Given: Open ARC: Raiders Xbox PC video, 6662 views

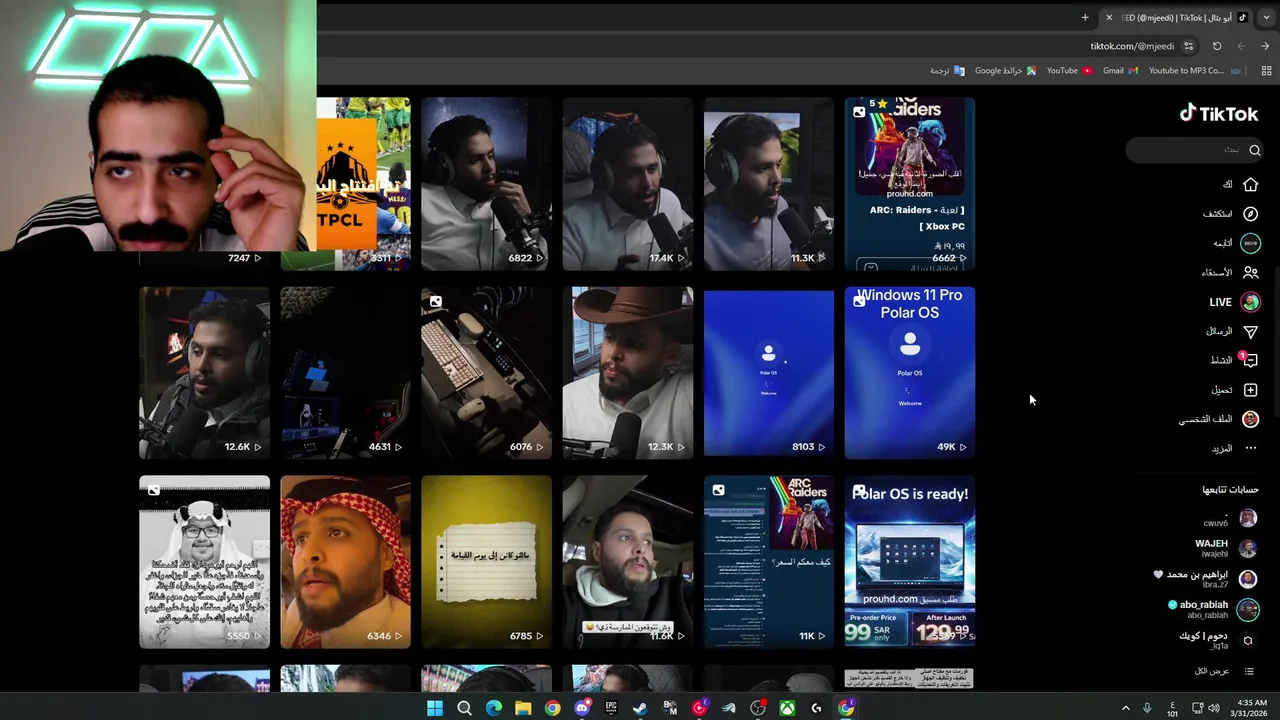Looking at the screenshot, I should point(910,184).
